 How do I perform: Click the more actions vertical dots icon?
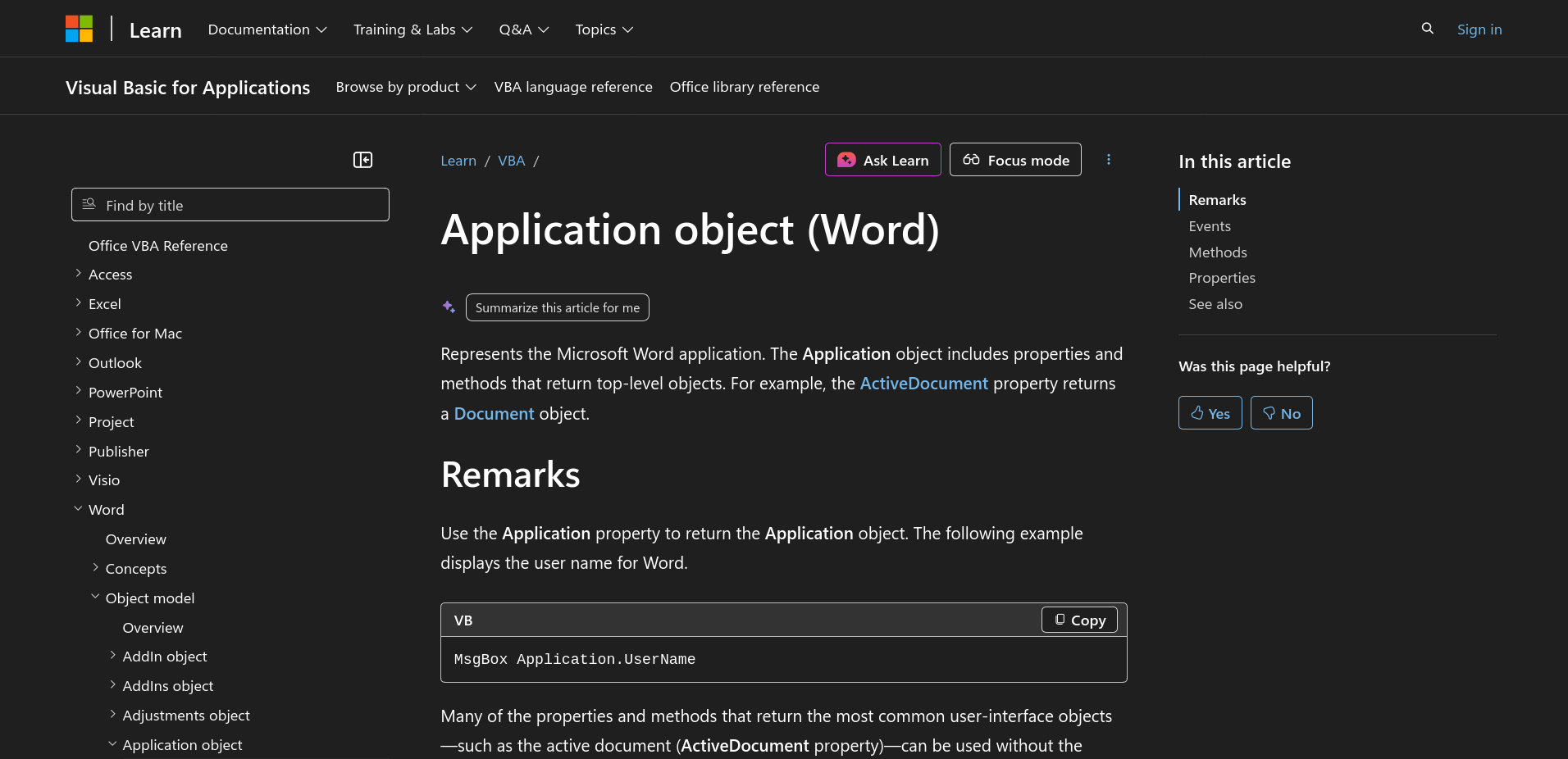[1108, 160]
